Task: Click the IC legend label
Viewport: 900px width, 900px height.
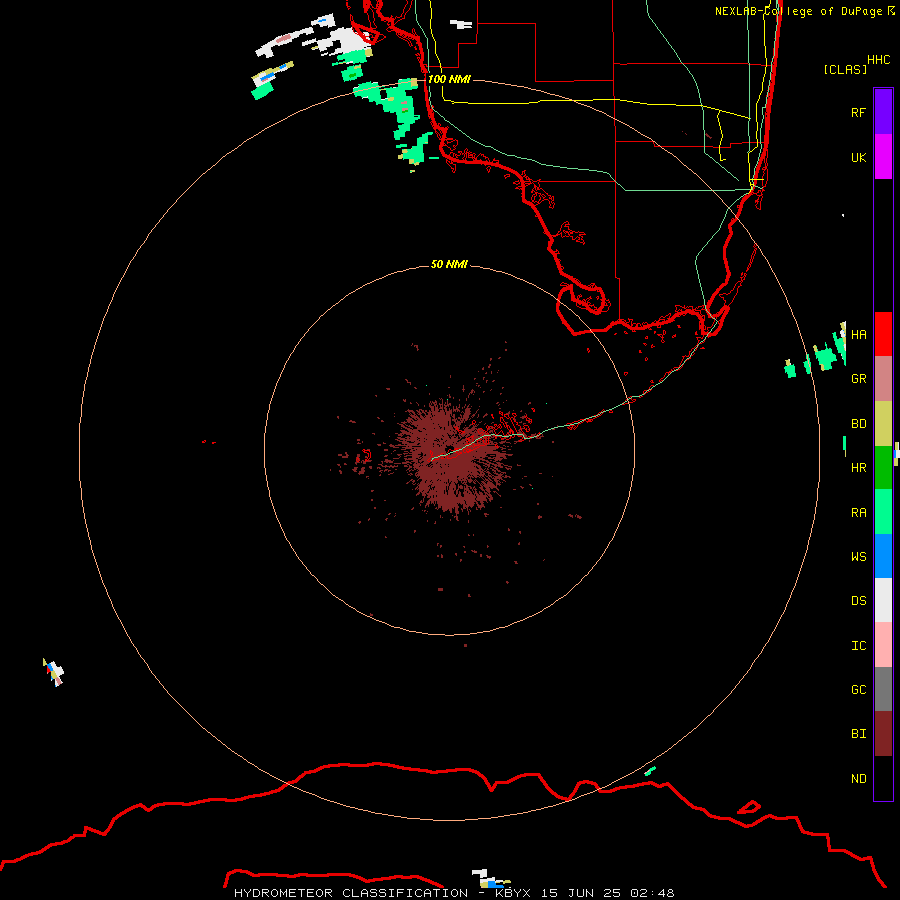Action: (x=858, y=646)
